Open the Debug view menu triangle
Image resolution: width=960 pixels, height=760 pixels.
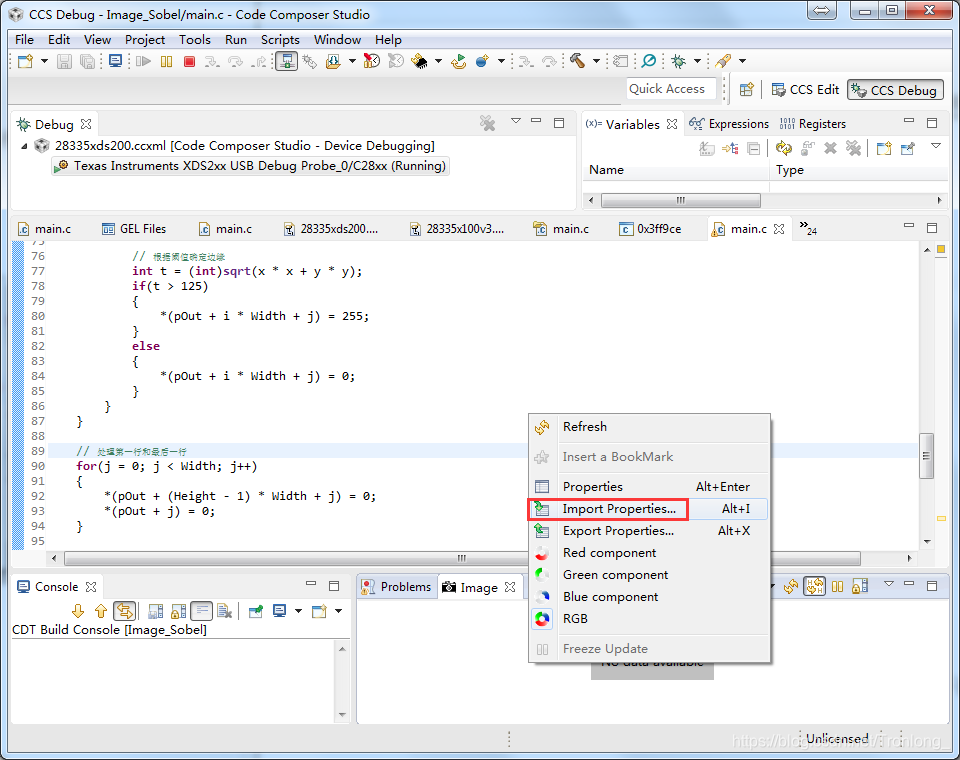click(516, 121)
